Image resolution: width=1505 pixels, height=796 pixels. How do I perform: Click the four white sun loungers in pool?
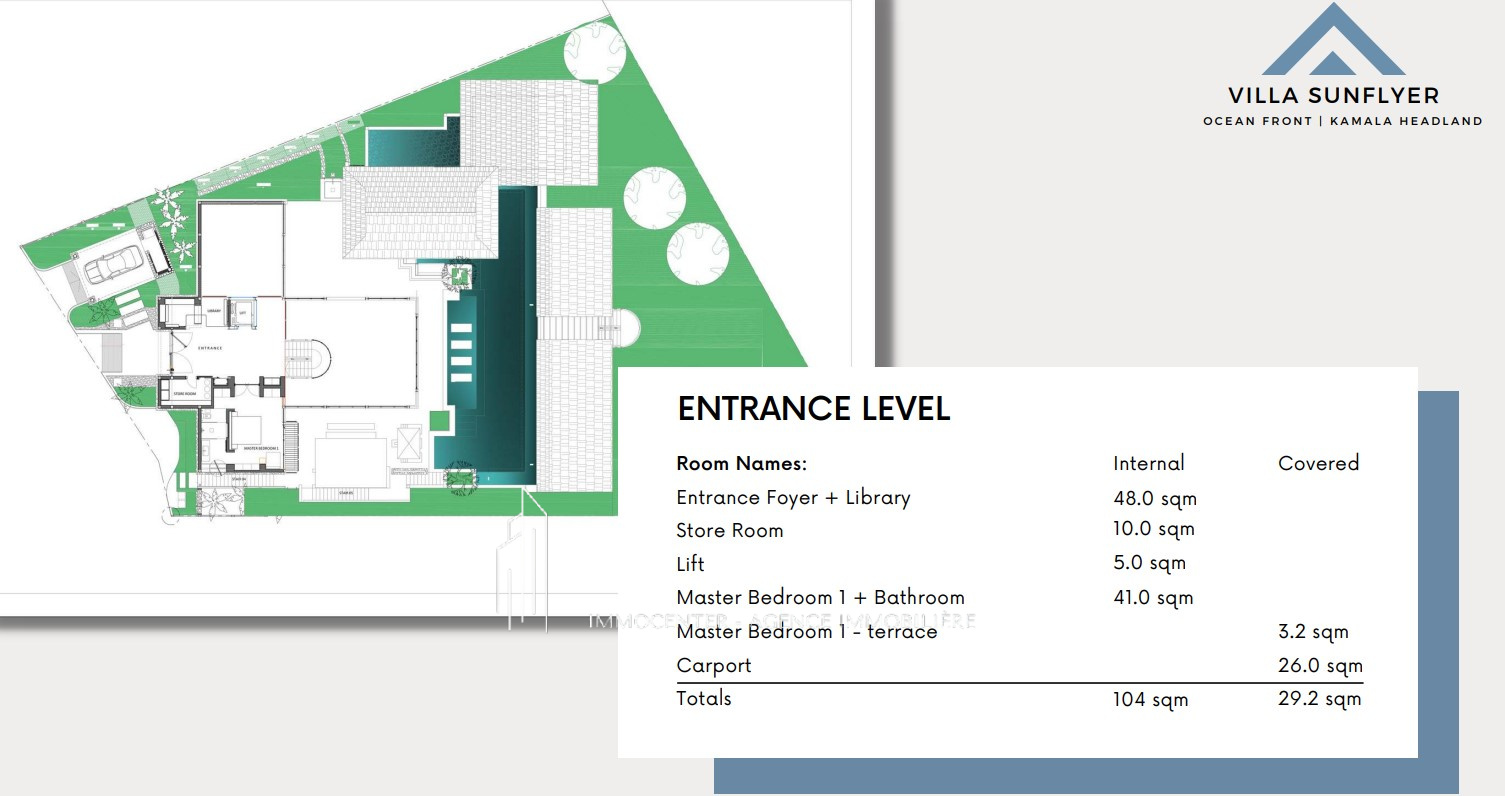click(x=461, y=351)
